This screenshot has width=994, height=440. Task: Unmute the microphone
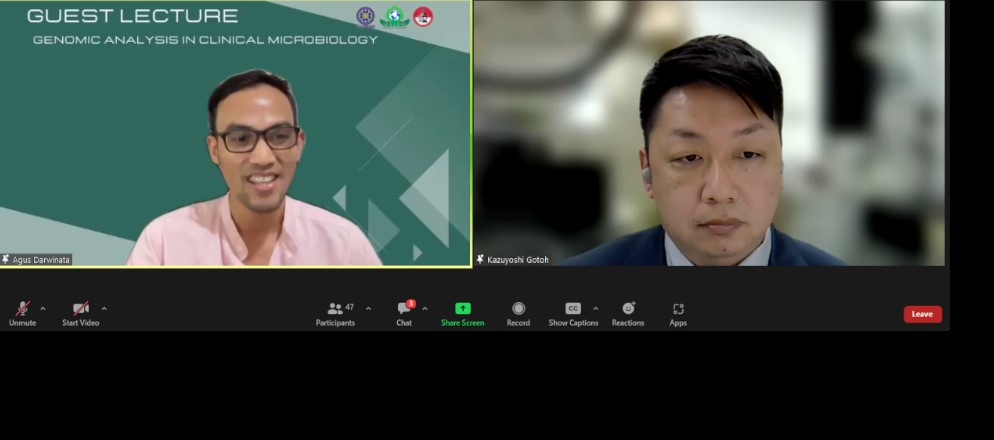23,314
